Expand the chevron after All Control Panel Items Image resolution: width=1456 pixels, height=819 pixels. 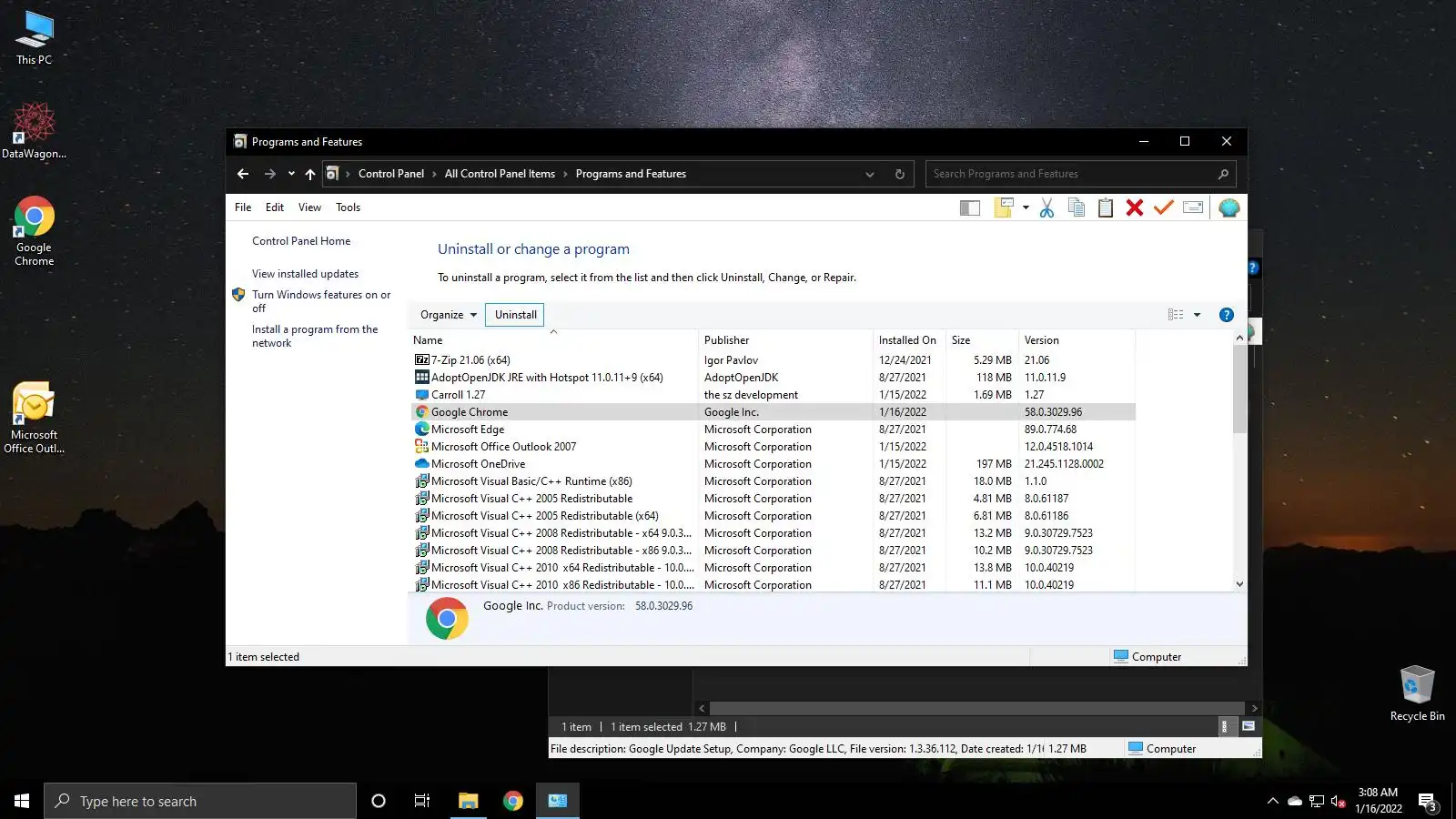point(565,174)
